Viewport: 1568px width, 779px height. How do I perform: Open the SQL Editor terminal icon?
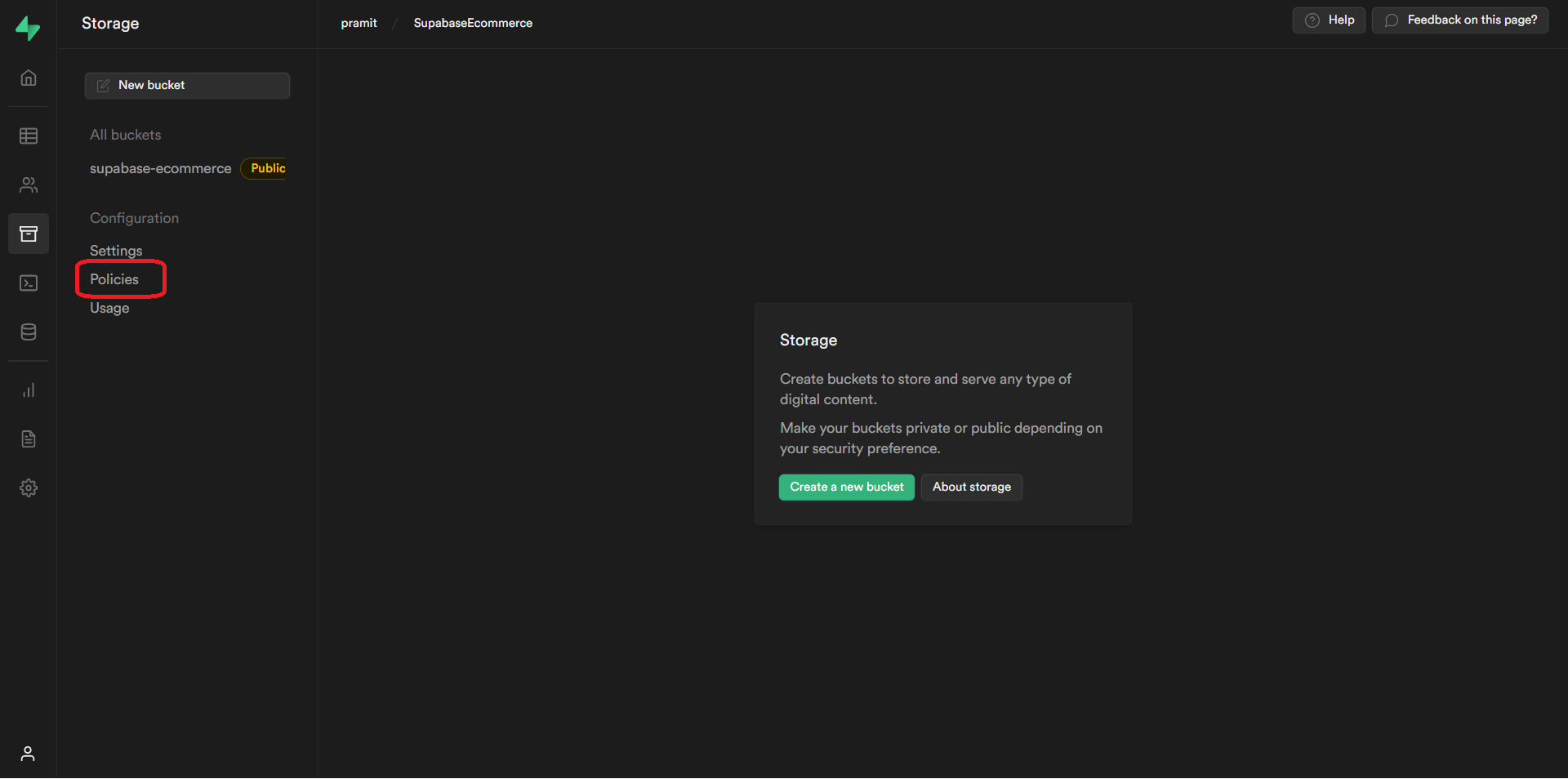[29, 283]
